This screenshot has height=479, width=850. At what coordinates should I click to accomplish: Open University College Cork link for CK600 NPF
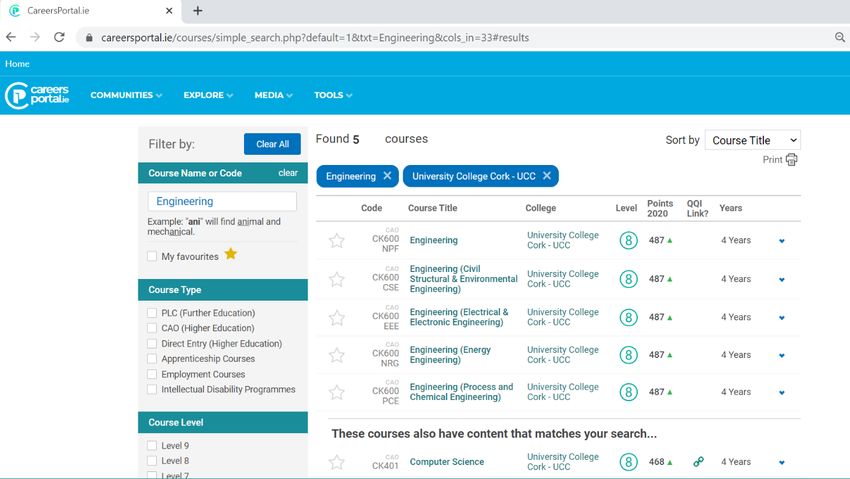pyautogui.click(x=563, y=240)
